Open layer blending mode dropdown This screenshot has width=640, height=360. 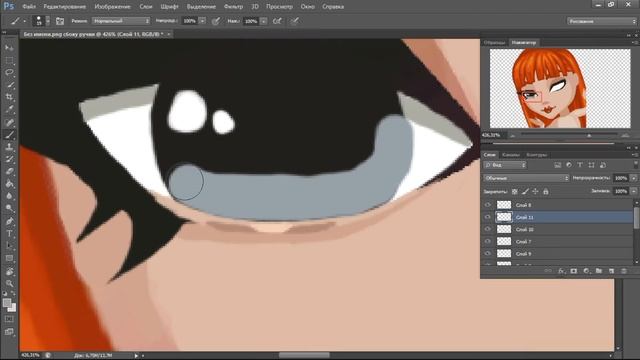[x=526, y=178]
